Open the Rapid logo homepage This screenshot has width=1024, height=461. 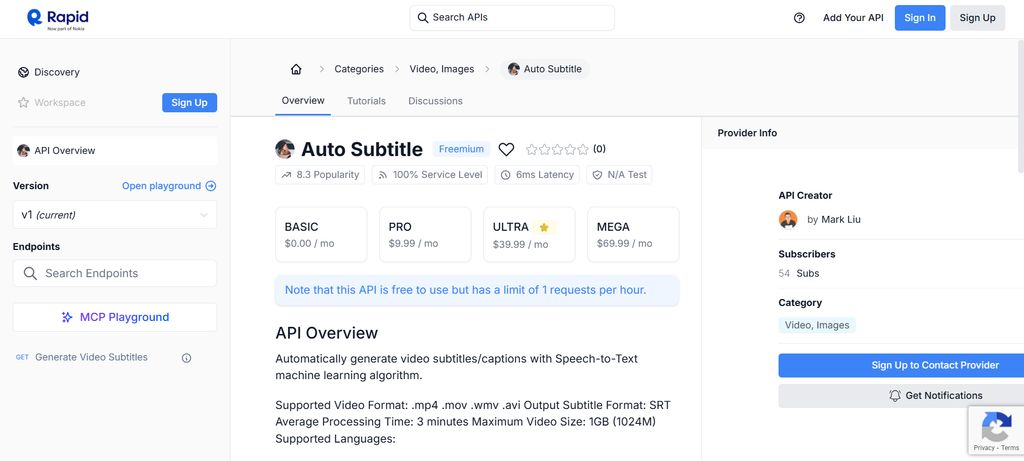coord(57,19)
